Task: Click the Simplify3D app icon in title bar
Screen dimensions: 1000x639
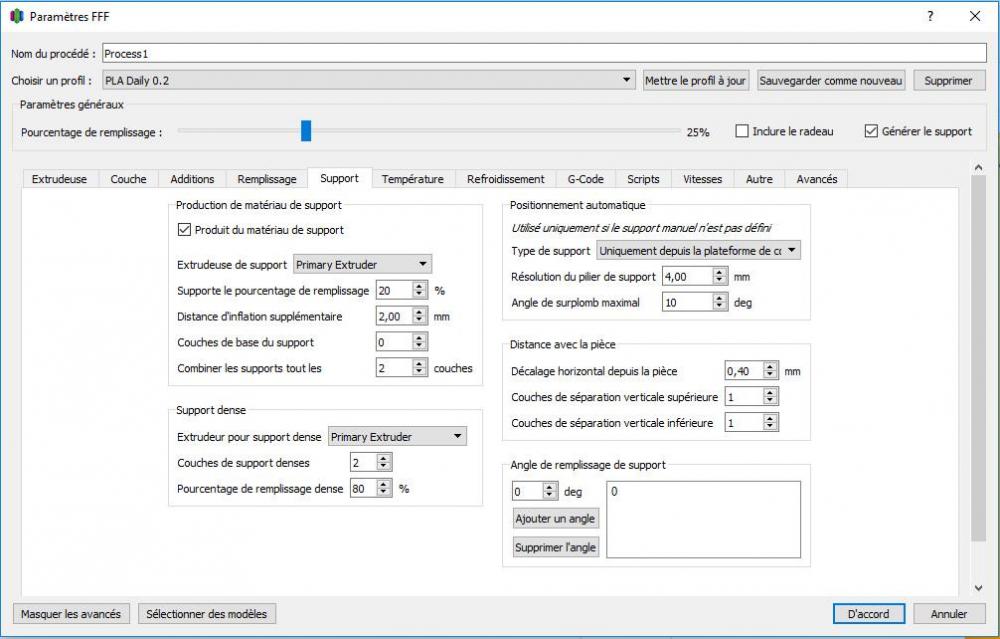Action: [17, 17]
